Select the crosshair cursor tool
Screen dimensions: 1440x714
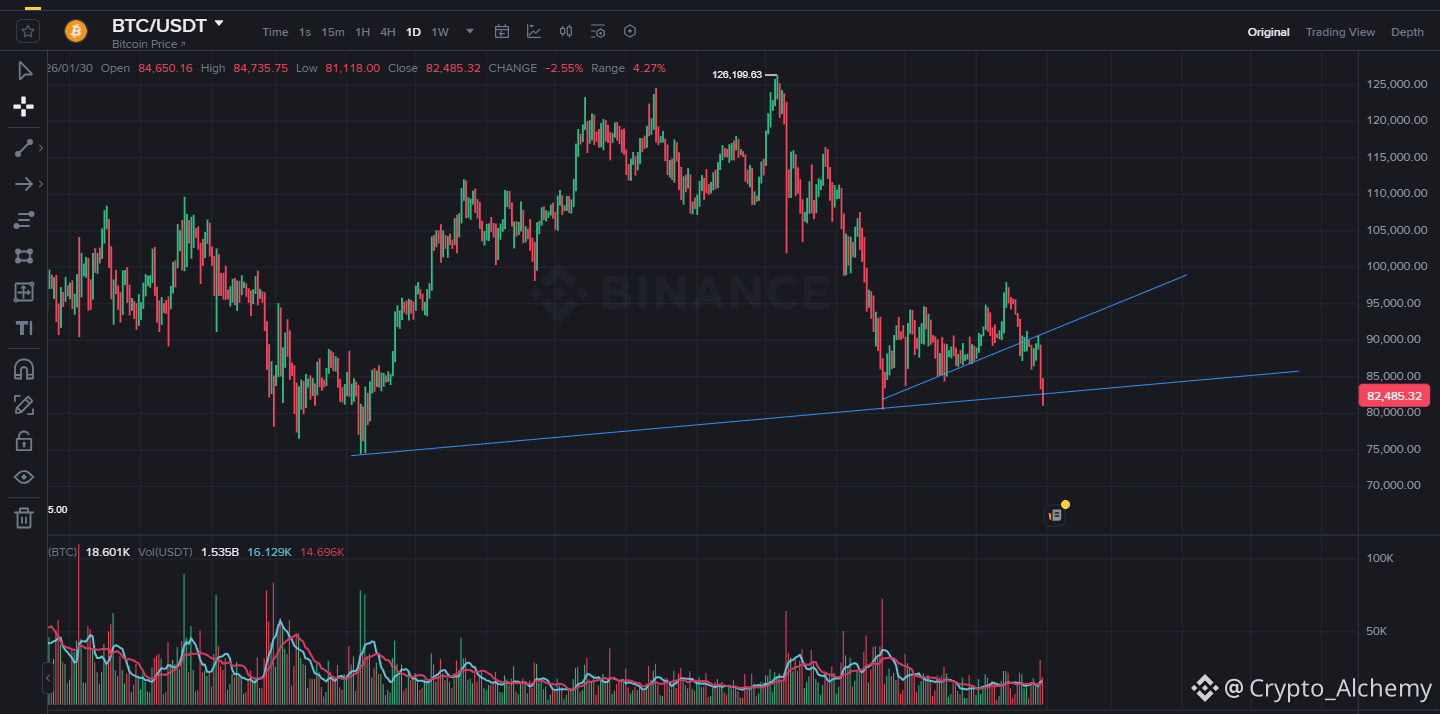(24, 107)
